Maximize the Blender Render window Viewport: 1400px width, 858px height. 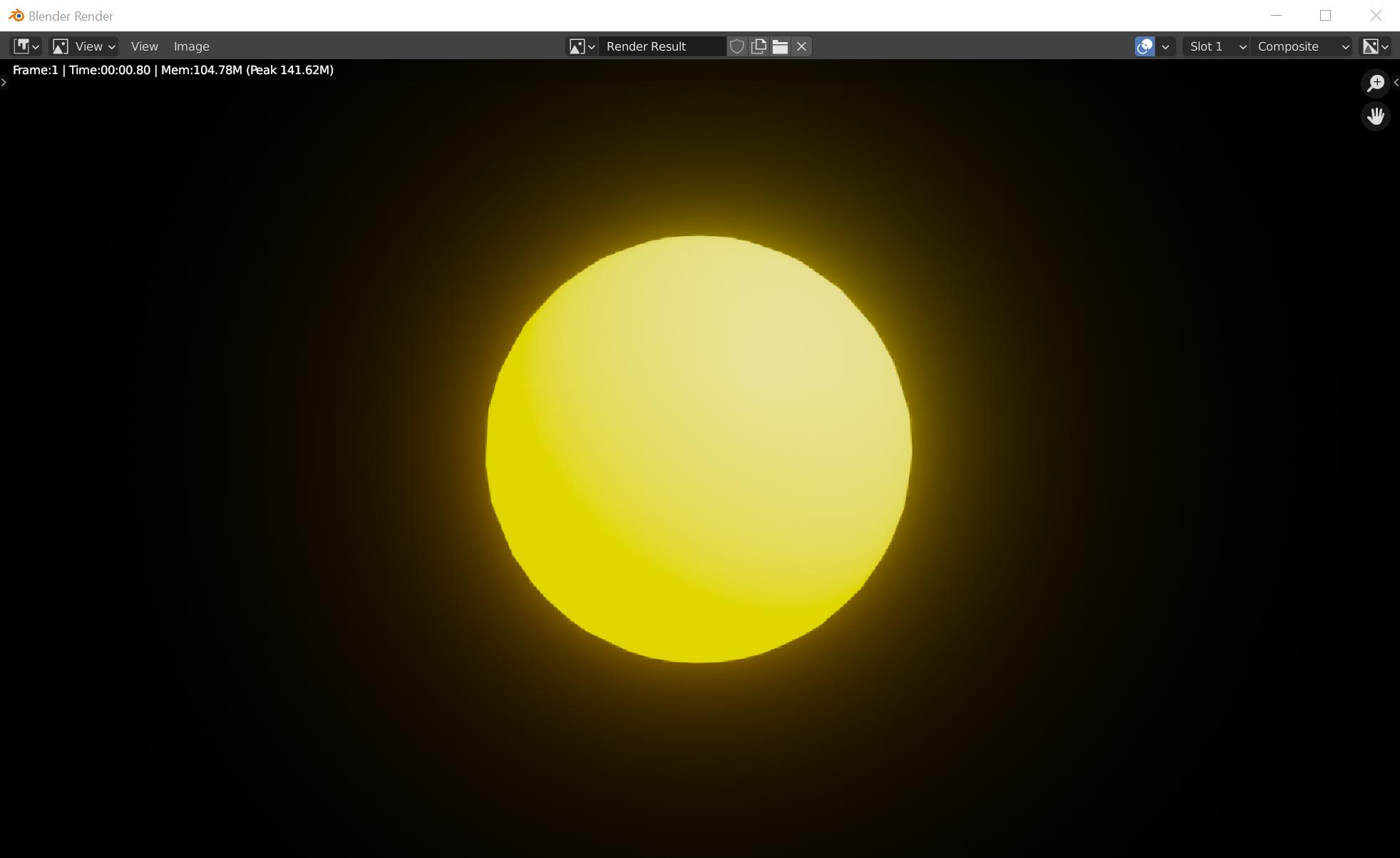(x=1325, y=15)
